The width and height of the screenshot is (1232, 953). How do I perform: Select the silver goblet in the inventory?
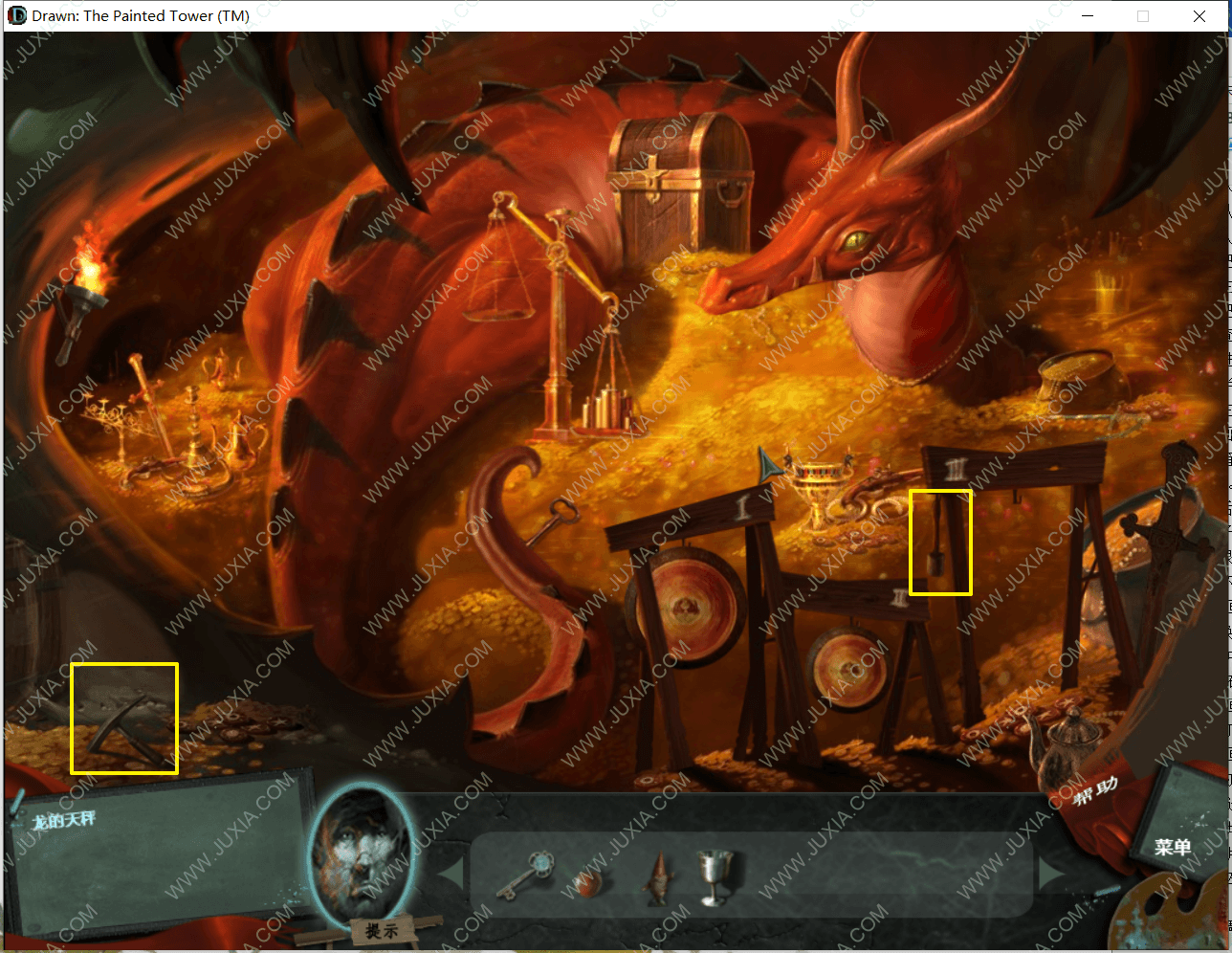[x=714, y=876]
